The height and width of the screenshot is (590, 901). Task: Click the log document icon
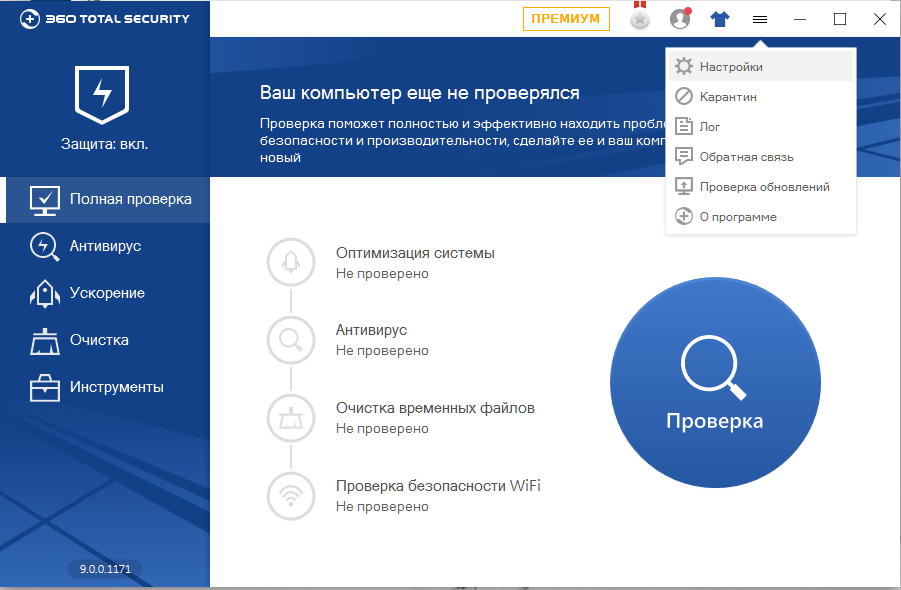(684, 126)
